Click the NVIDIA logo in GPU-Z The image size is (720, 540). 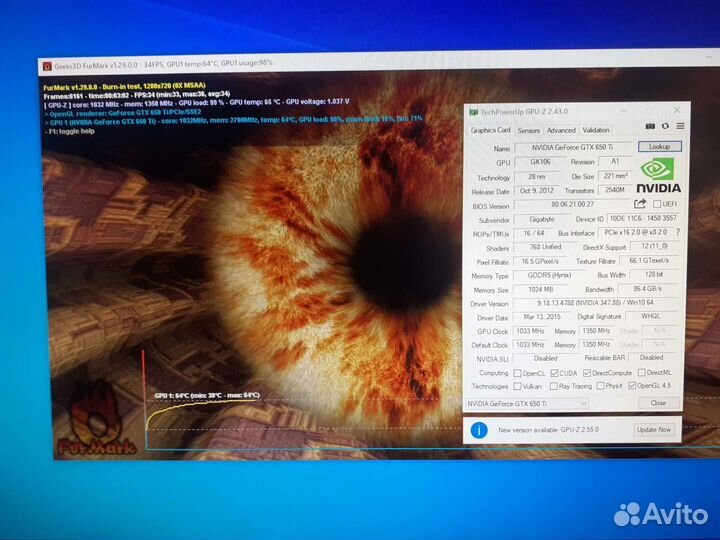pyautogui.click(x=658, y=175)
